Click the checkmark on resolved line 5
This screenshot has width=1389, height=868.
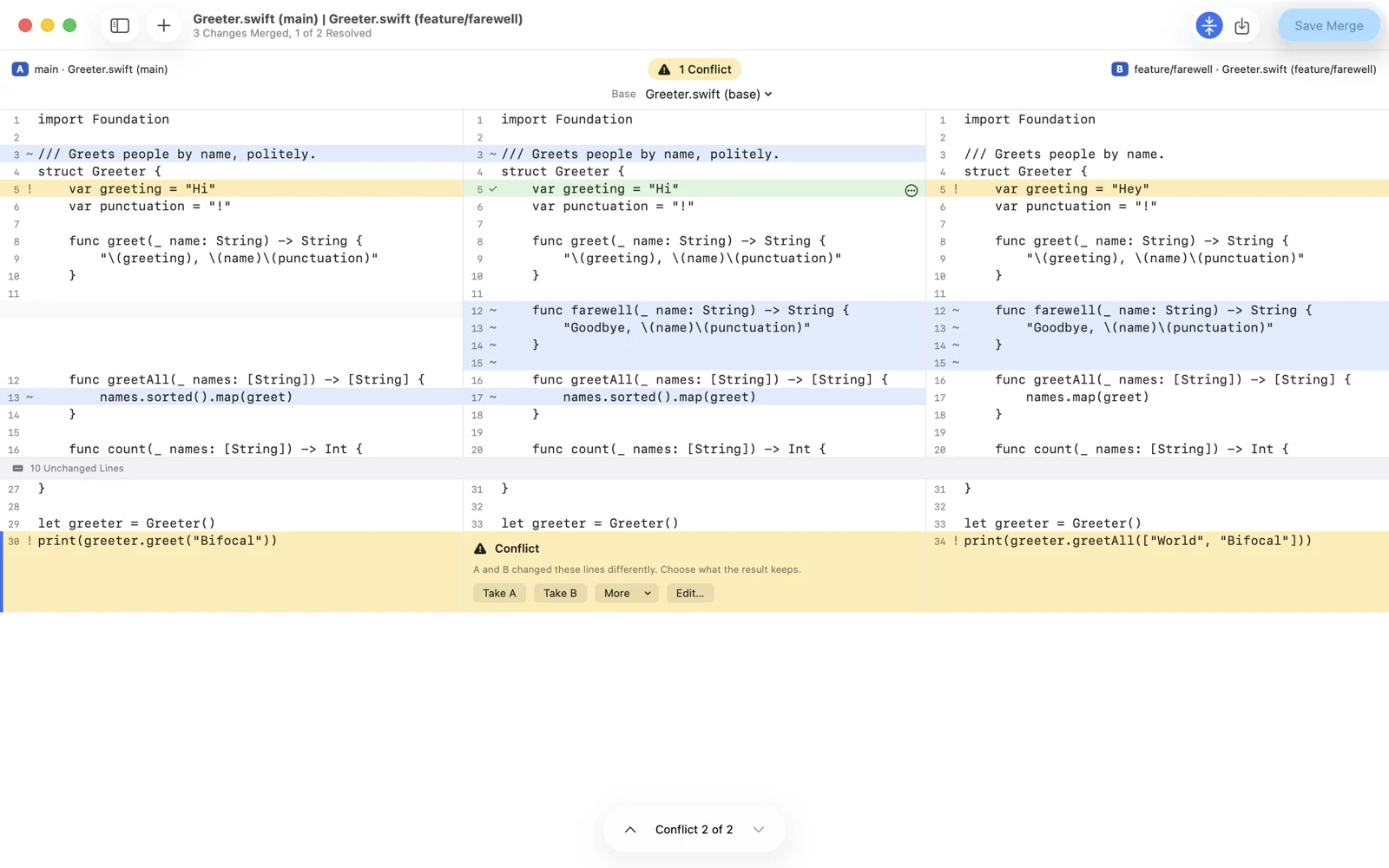[493, 188]
